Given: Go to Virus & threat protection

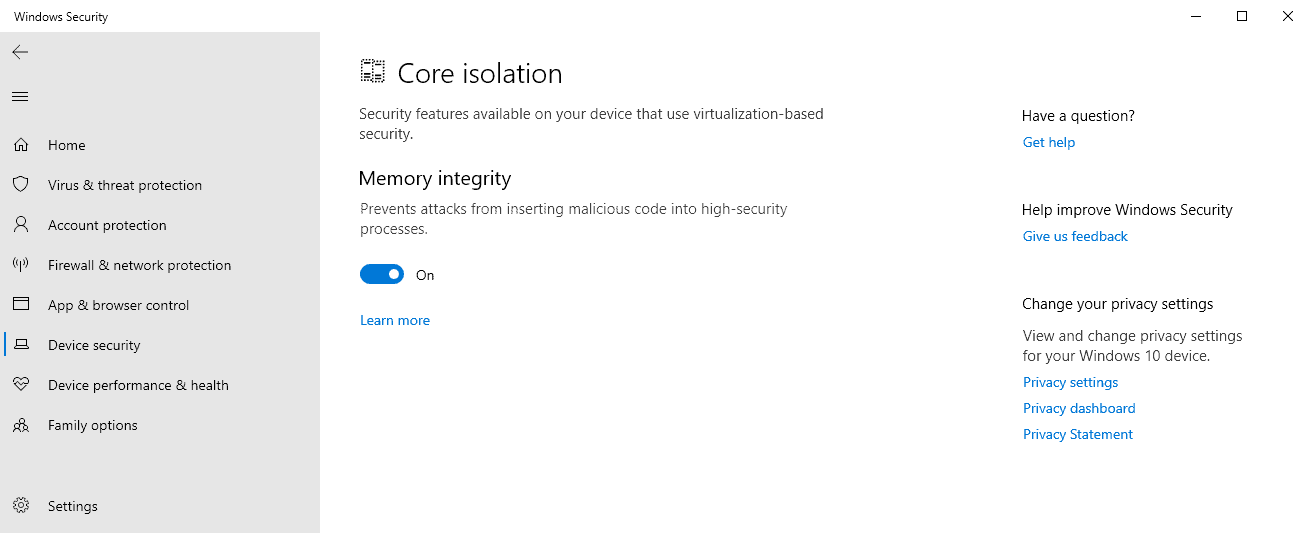Looking at the screenshot, I should (125, 185).
